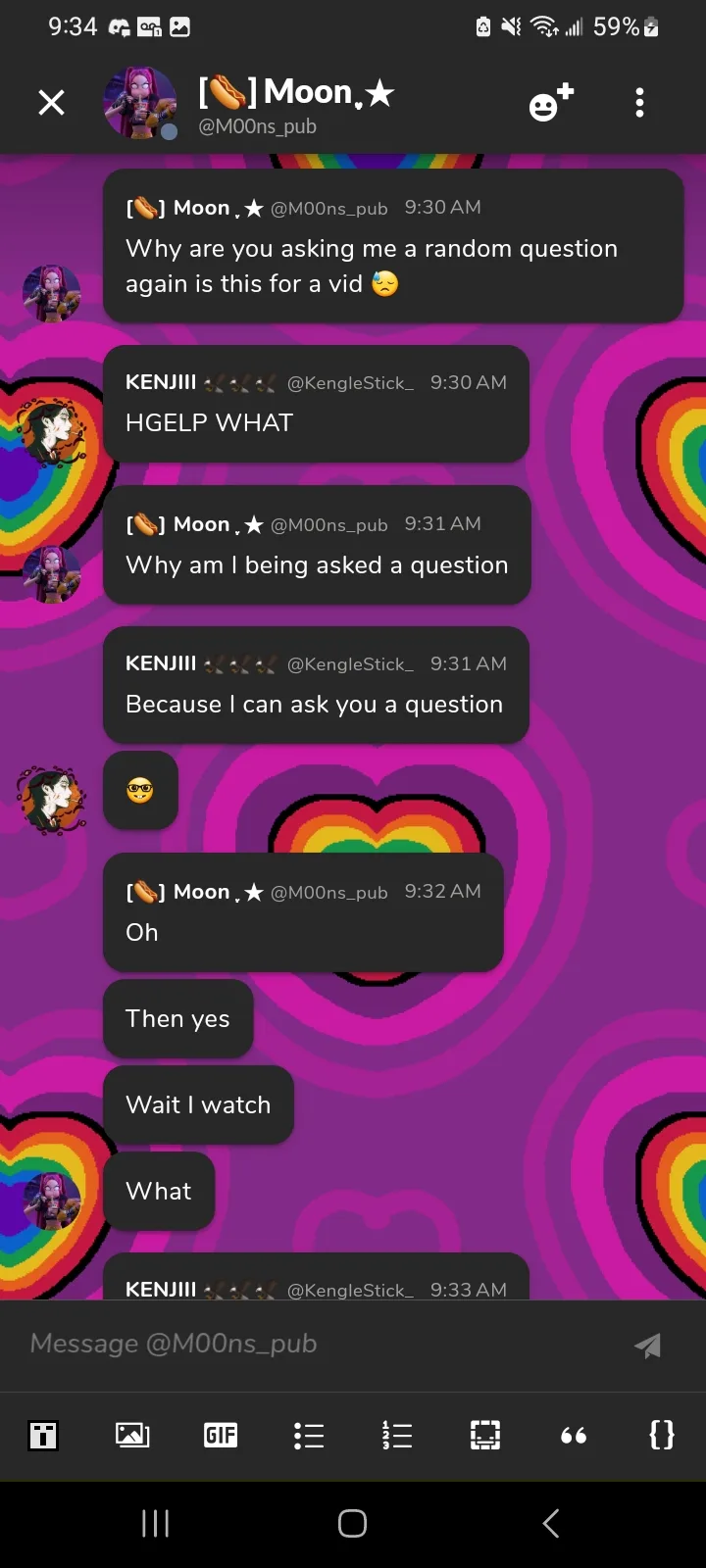Insert a code block with braces icon

point(662,1436)
